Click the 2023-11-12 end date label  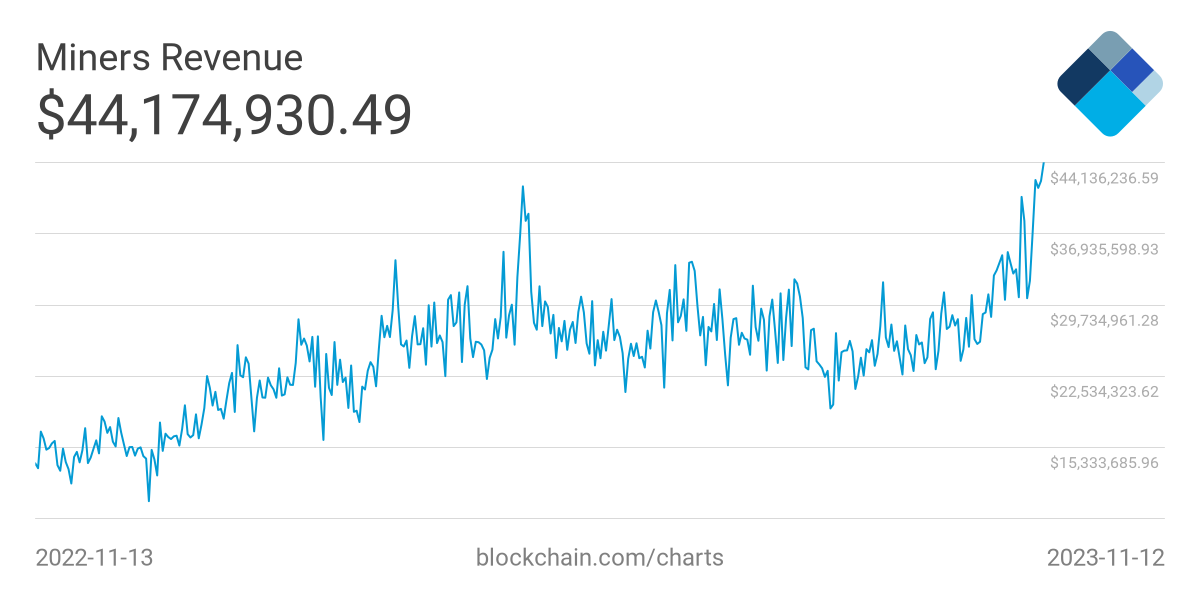click(x=1105, y=557)
